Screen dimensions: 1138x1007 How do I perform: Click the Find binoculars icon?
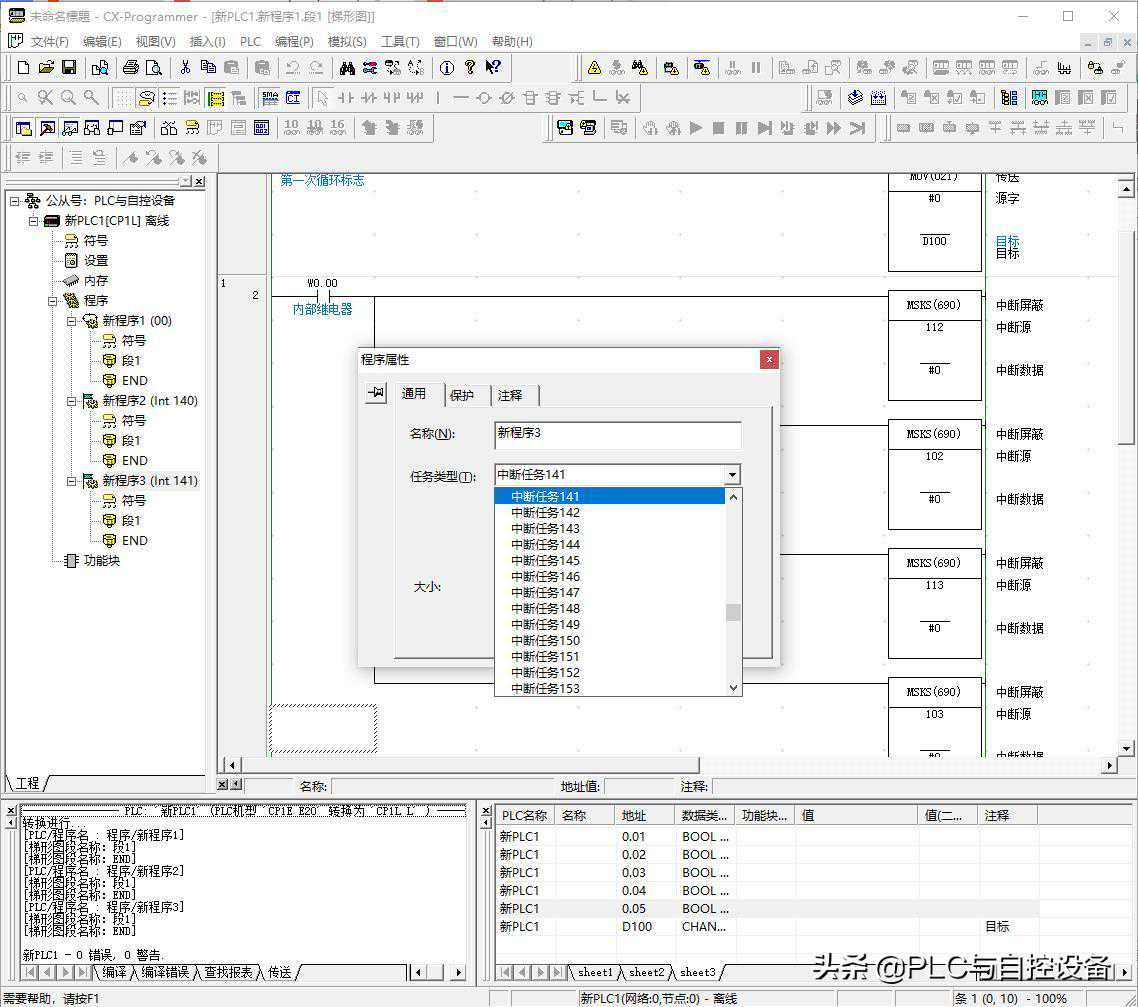point(347,68)
